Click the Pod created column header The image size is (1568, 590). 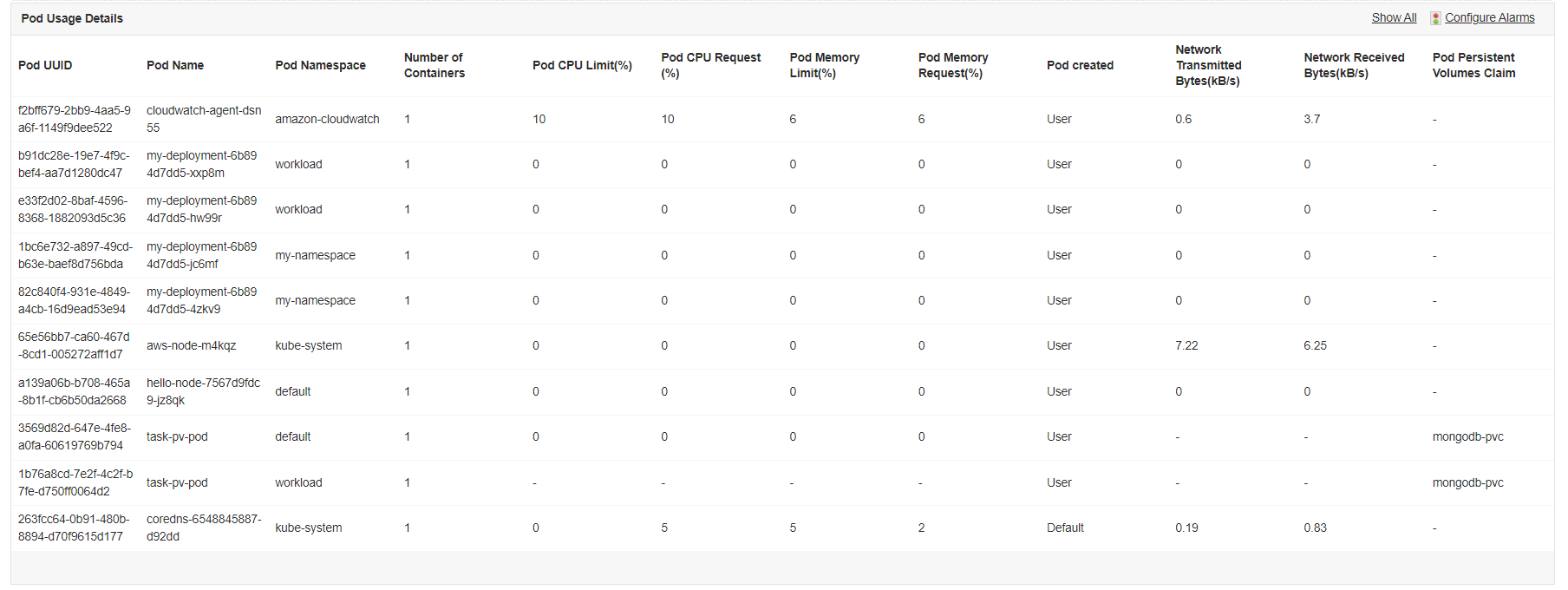pos(1080,65)
